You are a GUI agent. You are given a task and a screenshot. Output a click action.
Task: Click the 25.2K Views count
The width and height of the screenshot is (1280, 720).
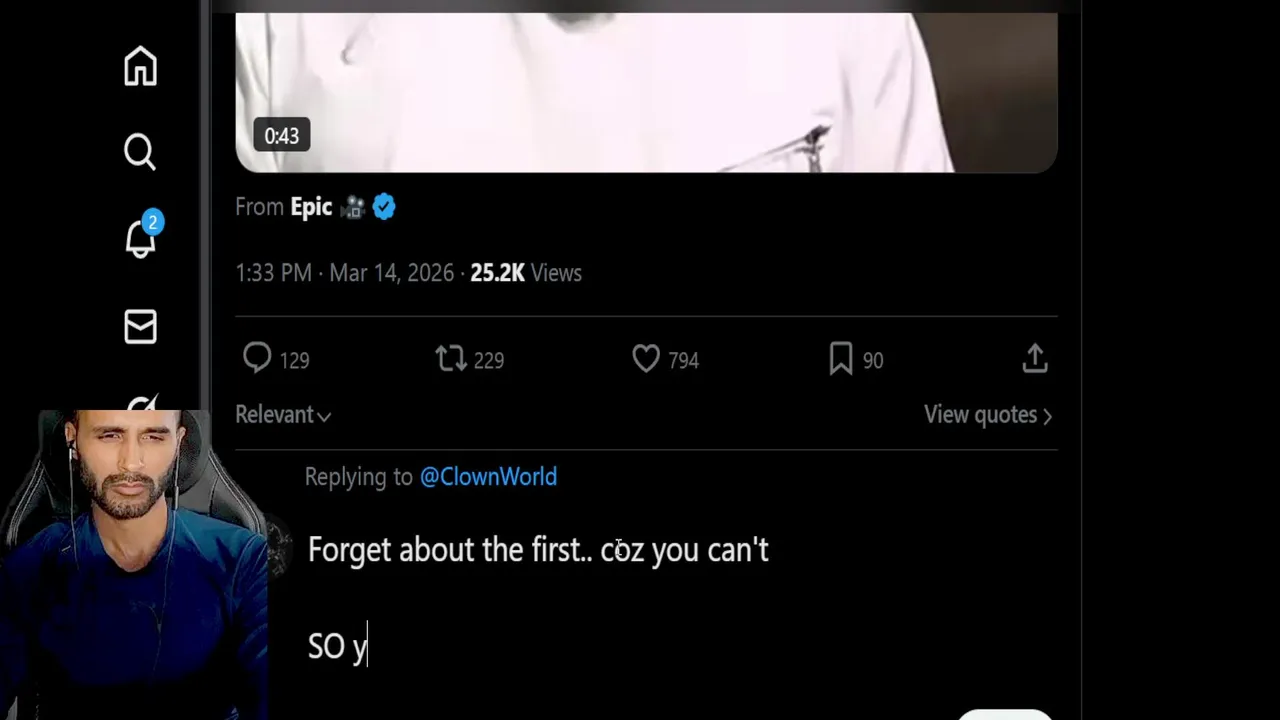[x=526, y=273]
